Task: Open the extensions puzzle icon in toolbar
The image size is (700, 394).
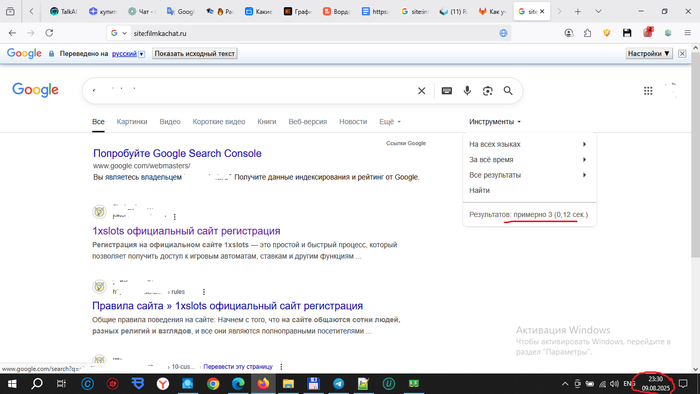Action: pyautogui.click(x=588, y=33)
